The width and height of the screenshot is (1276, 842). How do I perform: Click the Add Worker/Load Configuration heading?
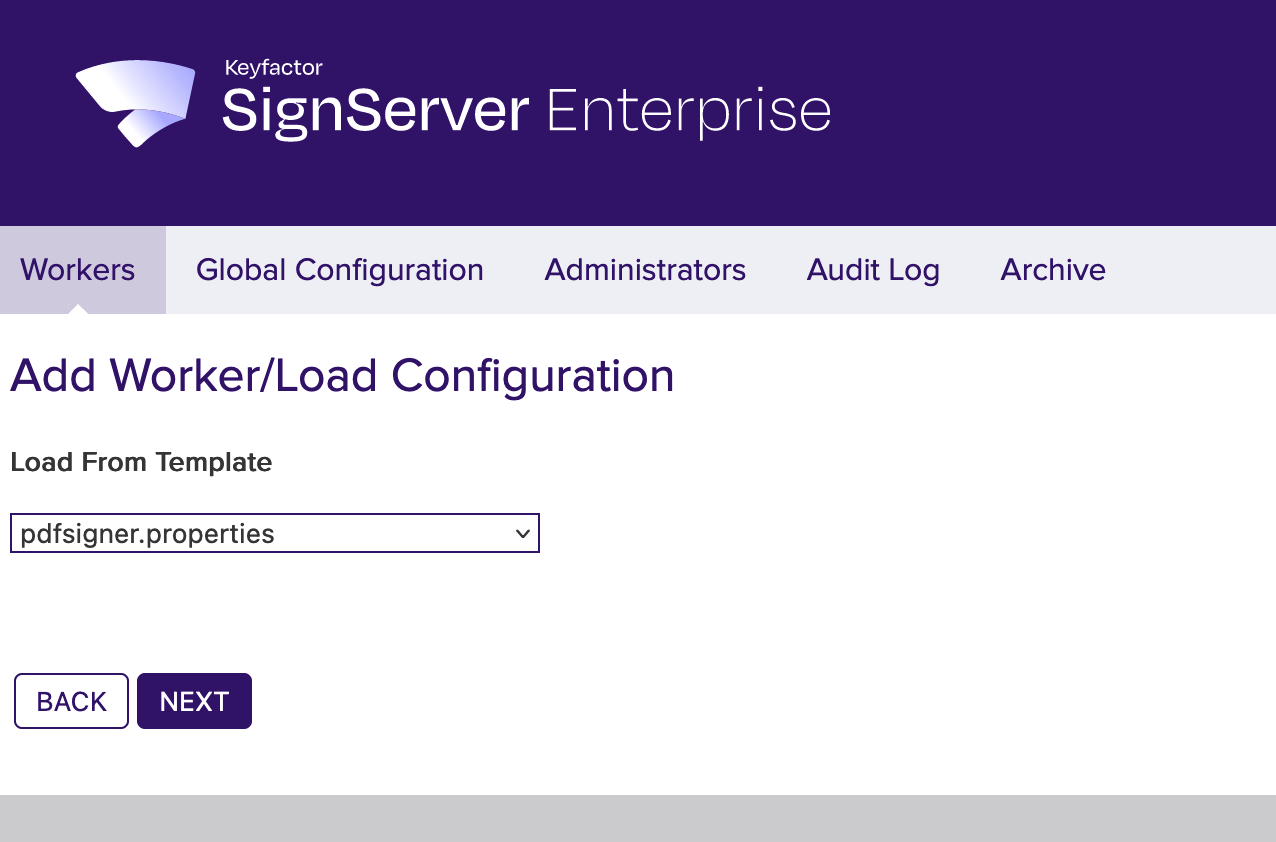(342, 376)
